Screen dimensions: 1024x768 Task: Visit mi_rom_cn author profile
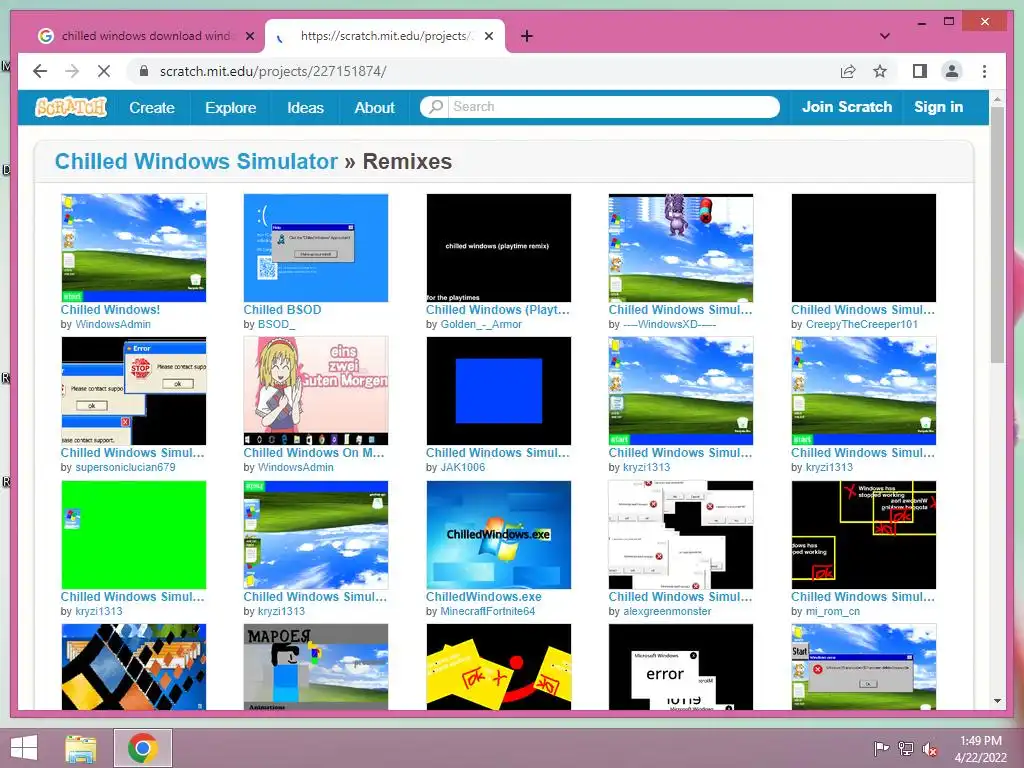coord(833,611)
